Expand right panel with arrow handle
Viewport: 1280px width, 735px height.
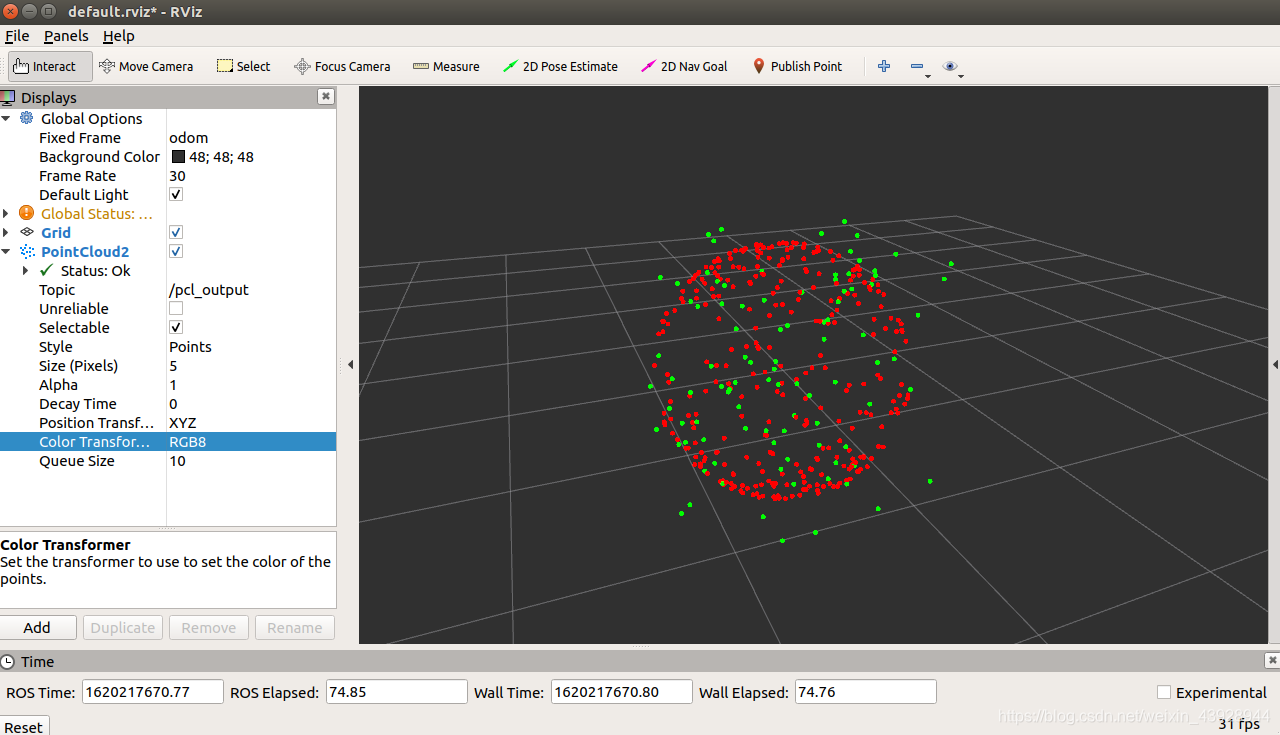coord(1275,365)
